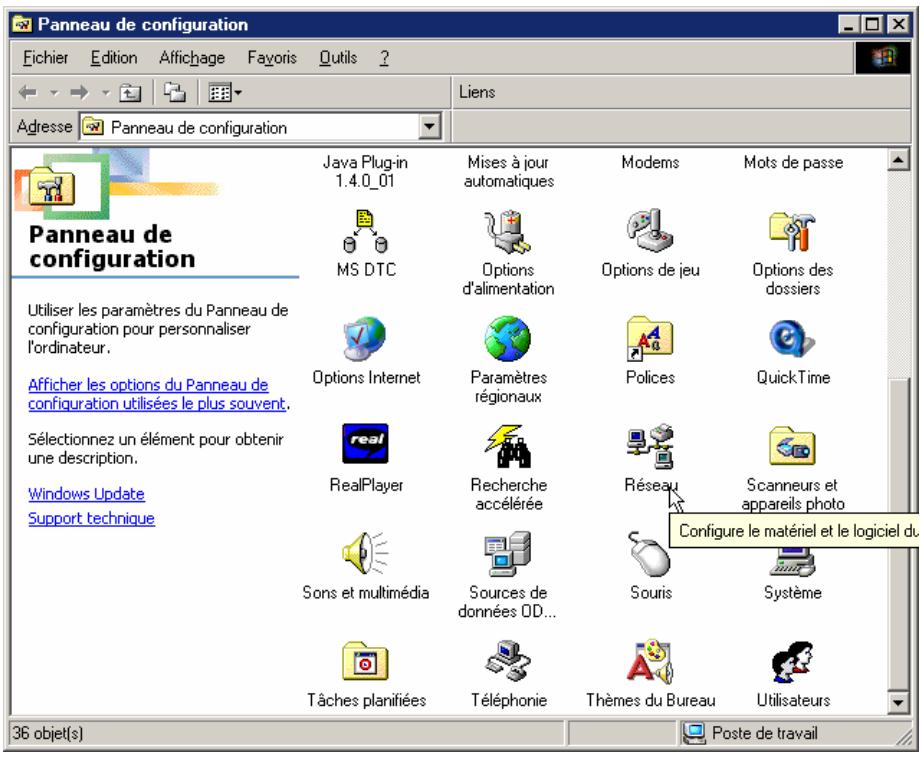Open the Options de jeu joystick icon
923x757 pixels.
650,231
